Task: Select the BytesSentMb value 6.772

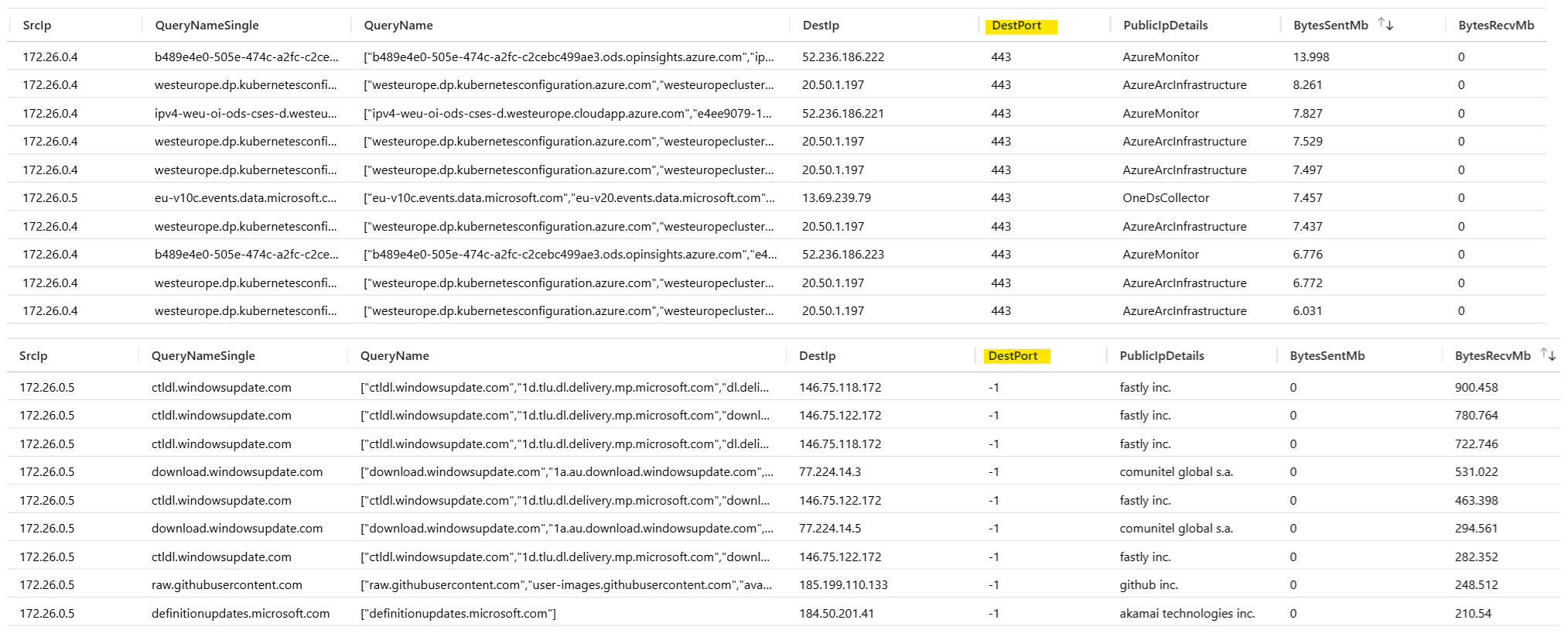Action: point(1307,283)
